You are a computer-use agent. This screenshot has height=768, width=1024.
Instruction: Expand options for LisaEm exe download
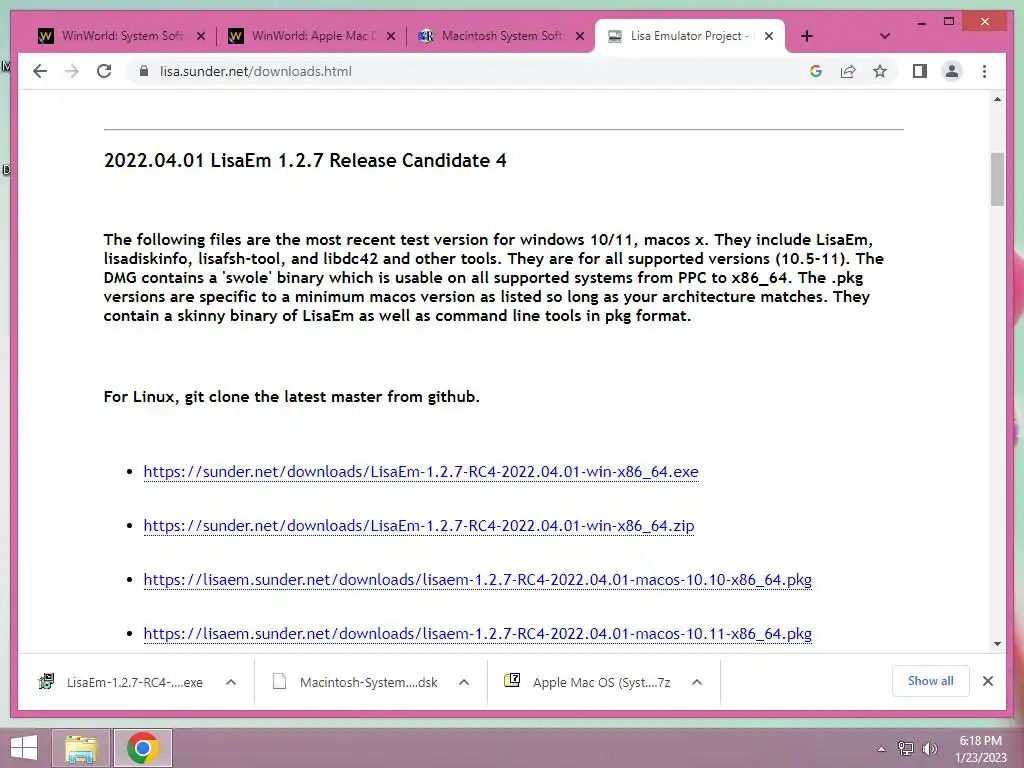[x=231, y=682]
